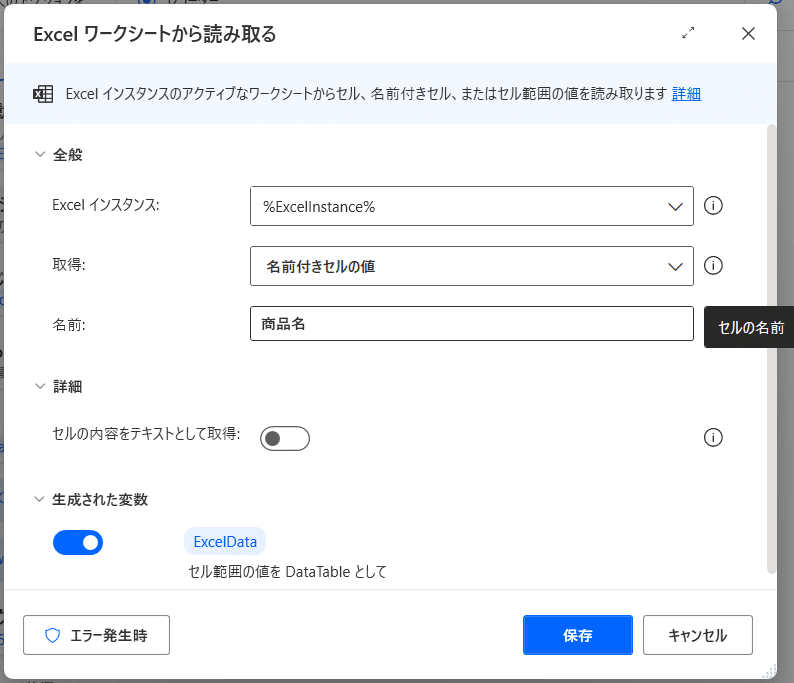Click the ExcelData variable chip

pyautogui.click(x=225, y=542)
